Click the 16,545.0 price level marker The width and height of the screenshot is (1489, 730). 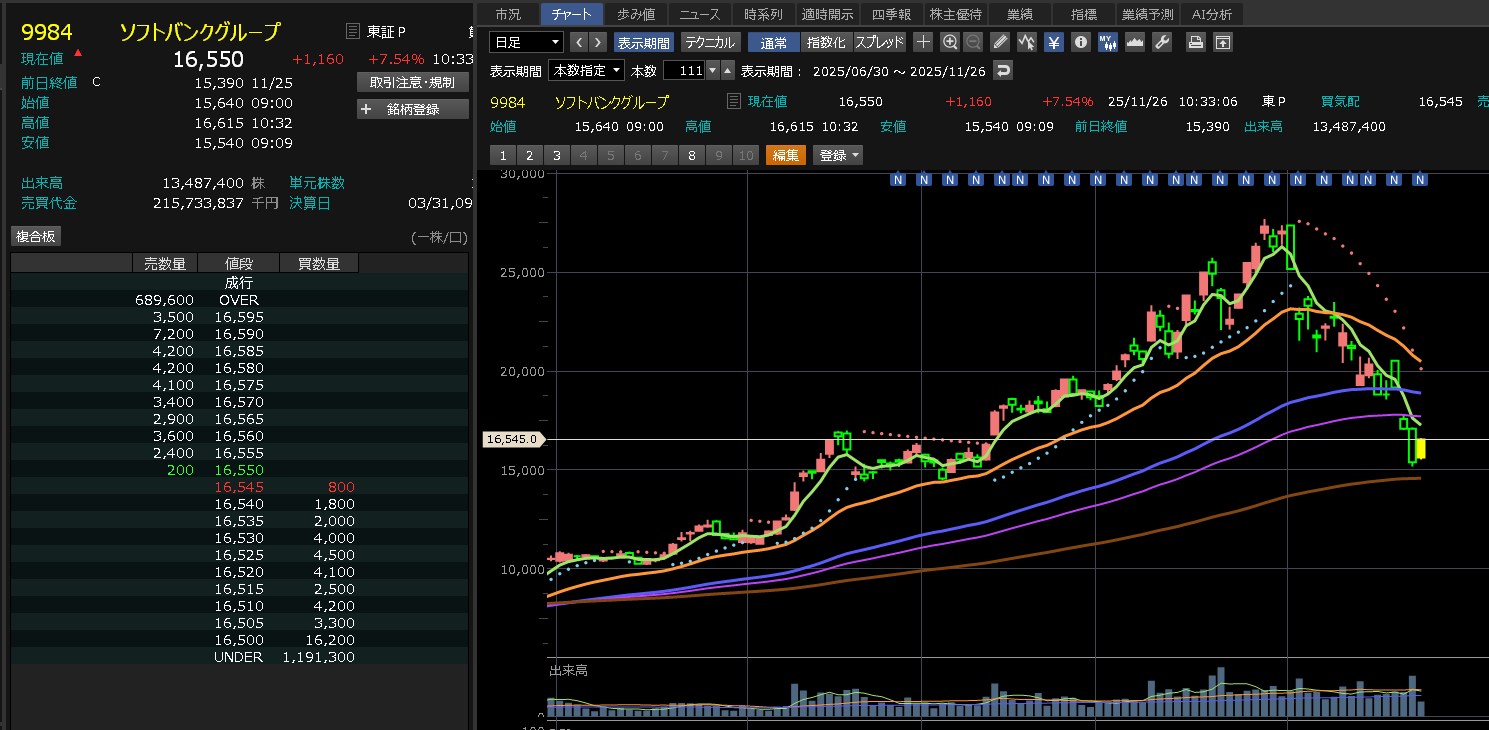(x=512, y=439)
